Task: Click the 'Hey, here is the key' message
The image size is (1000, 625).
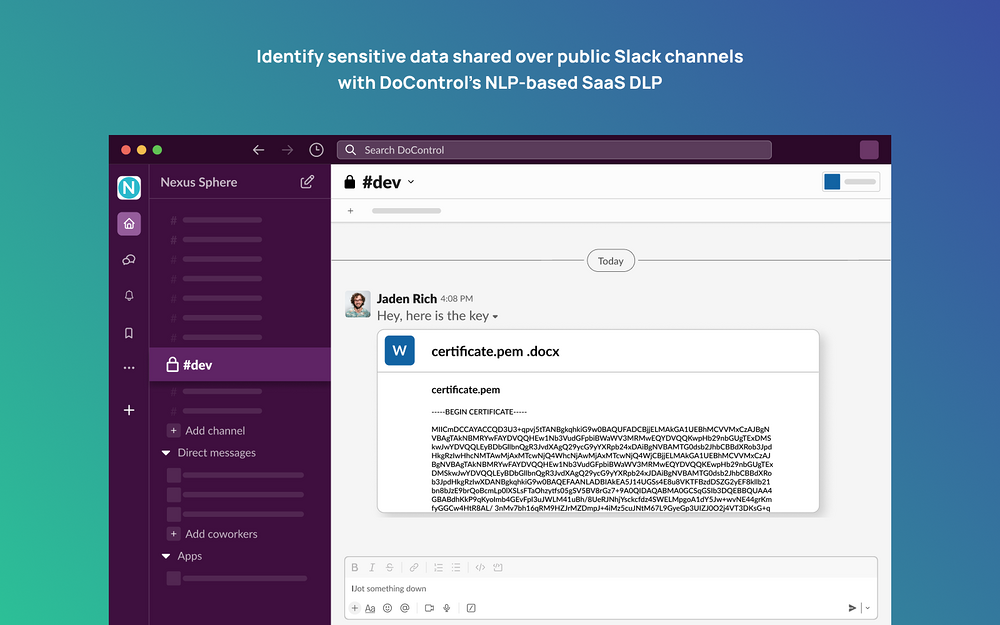Action: pos(433,316)
